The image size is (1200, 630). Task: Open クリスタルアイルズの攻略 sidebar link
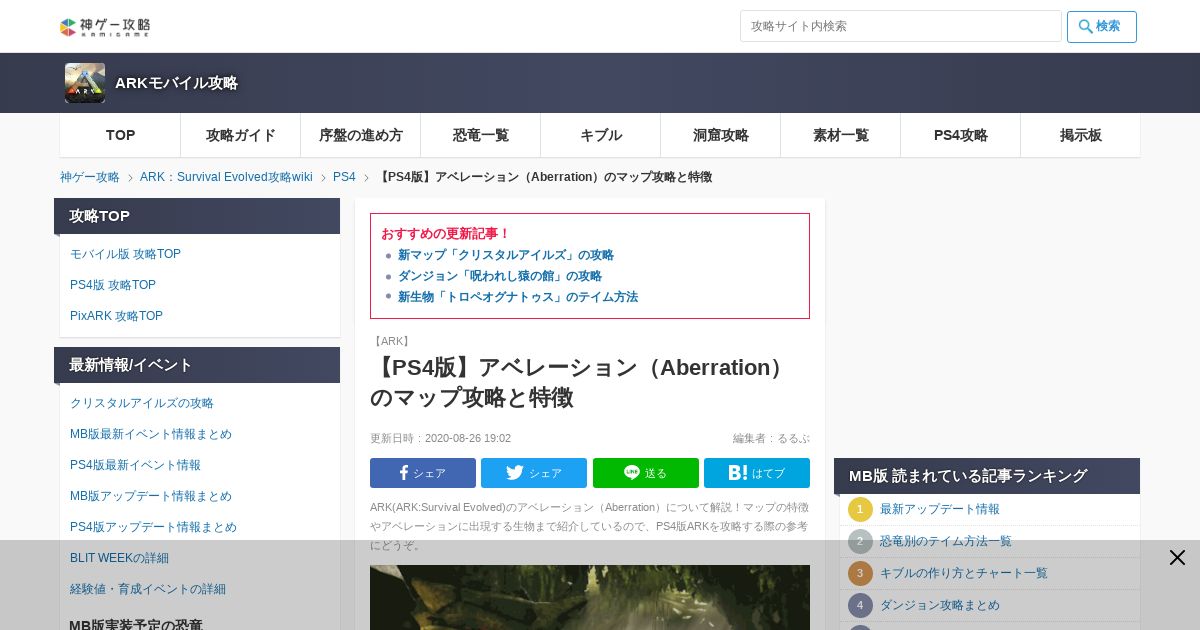tap(142, 403)
